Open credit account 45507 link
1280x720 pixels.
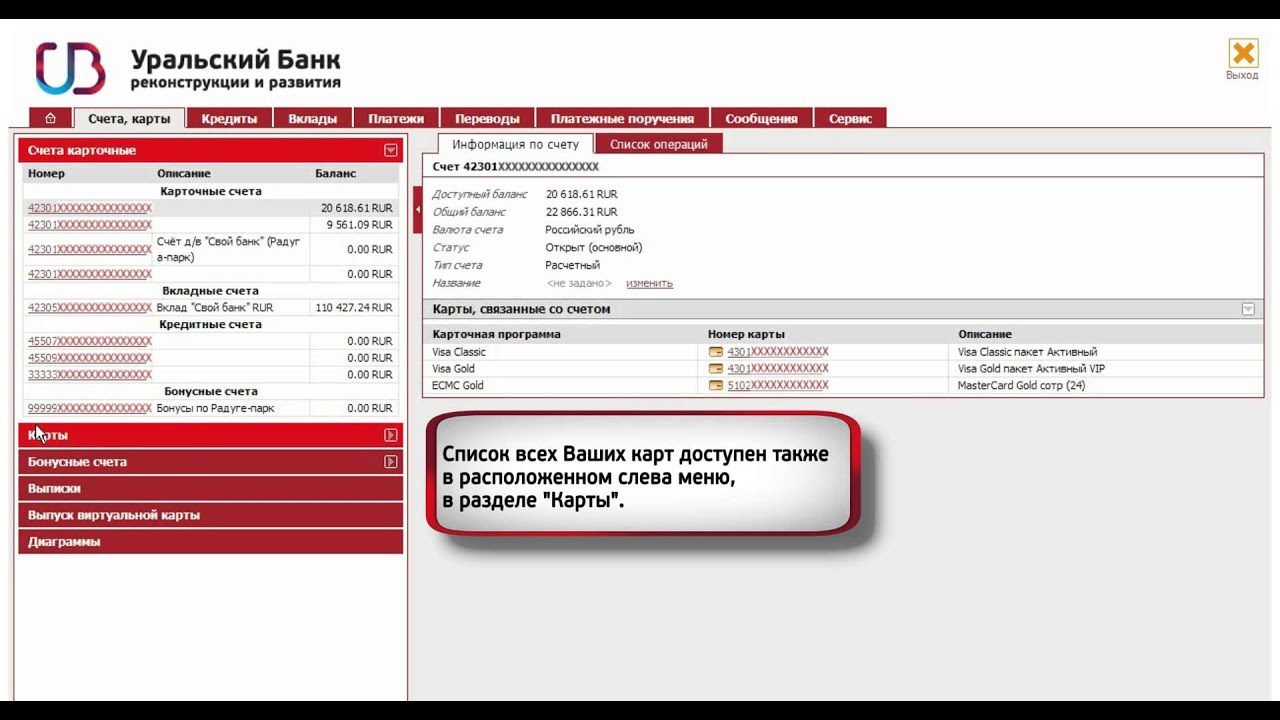89,341
